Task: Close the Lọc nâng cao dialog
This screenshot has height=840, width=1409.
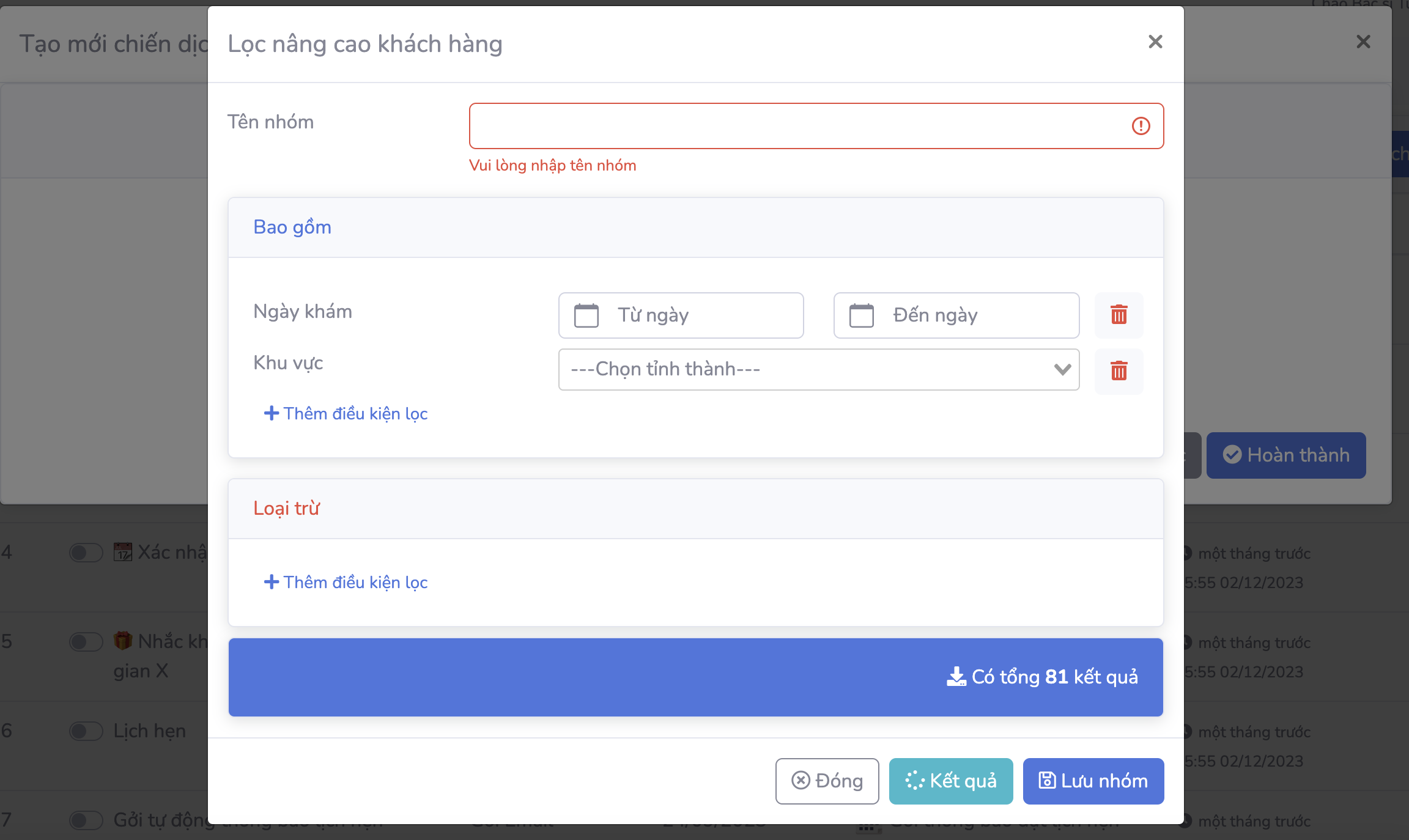Action: pos(1155,42)
